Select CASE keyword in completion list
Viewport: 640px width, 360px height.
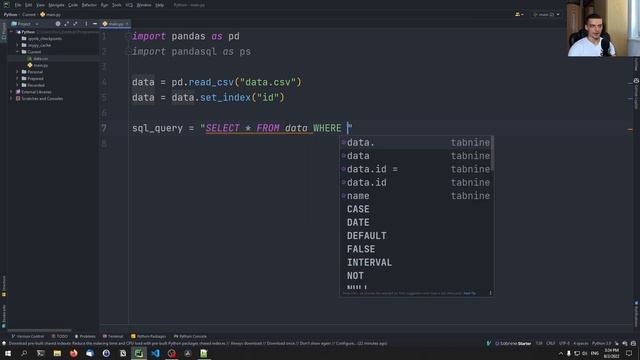click(x=416, y=209)
